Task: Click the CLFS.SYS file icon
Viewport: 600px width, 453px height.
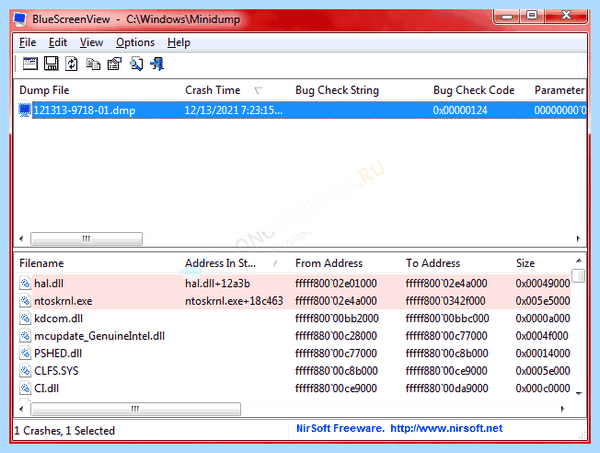Action: [25, 371]
